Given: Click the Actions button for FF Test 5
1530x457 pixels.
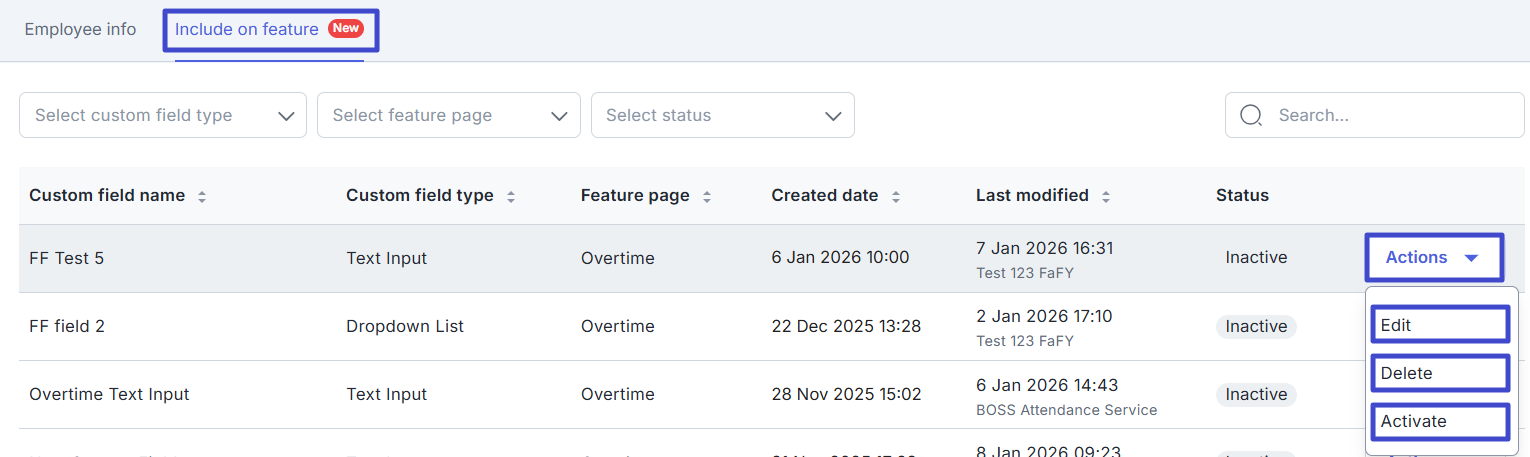Looking at the screenshot, I should 1432,258.
